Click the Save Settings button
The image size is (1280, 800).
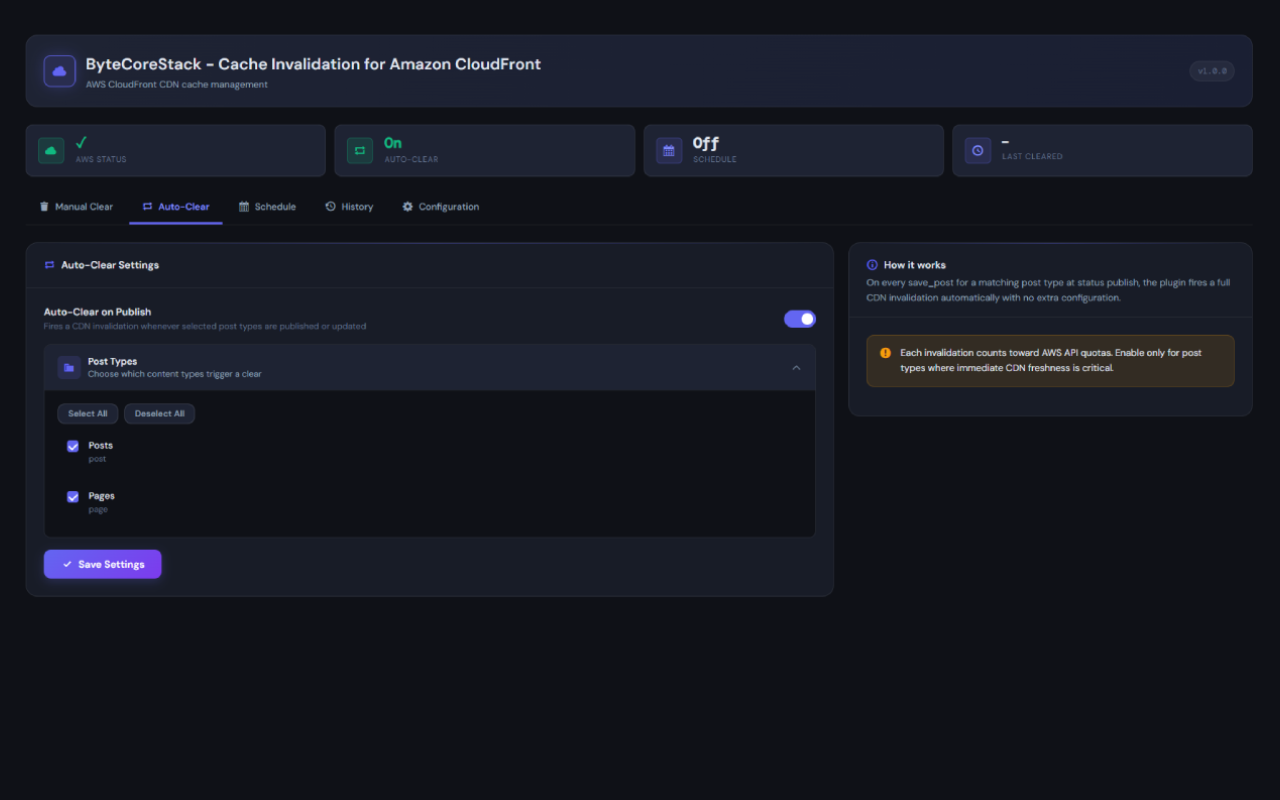102,564
